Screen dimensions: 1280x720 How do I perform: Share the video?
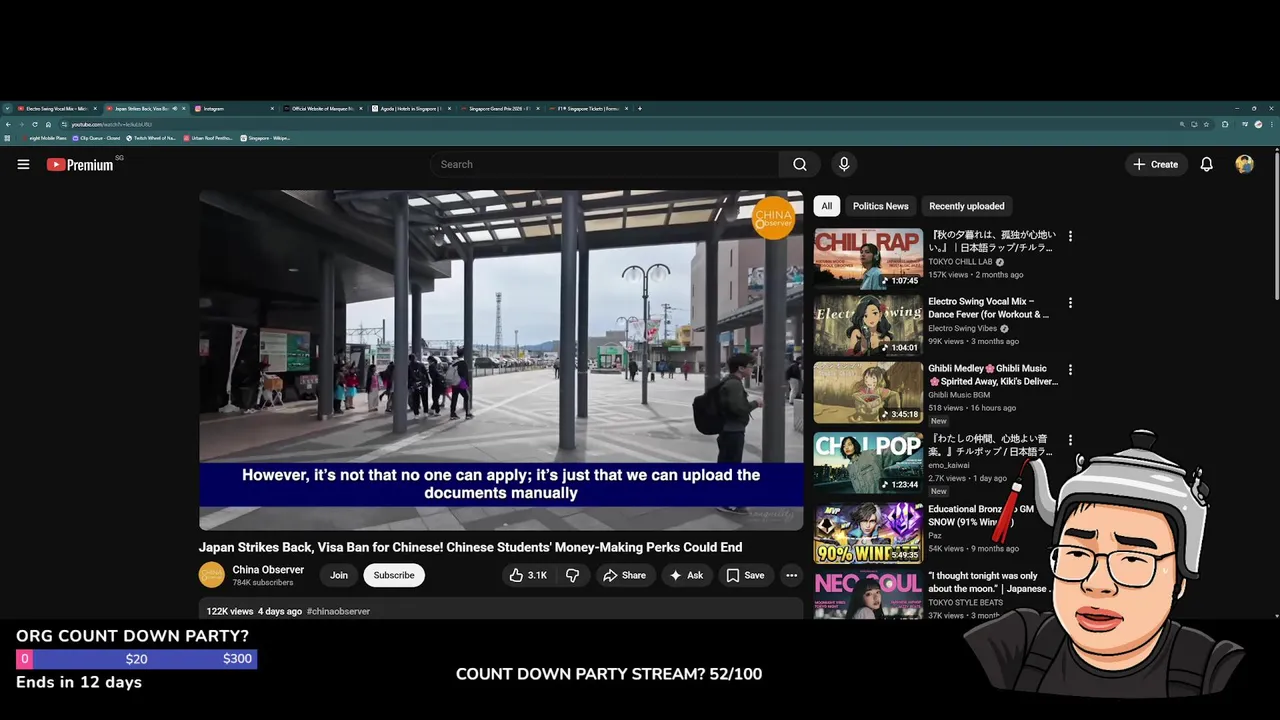click(624, 575)
